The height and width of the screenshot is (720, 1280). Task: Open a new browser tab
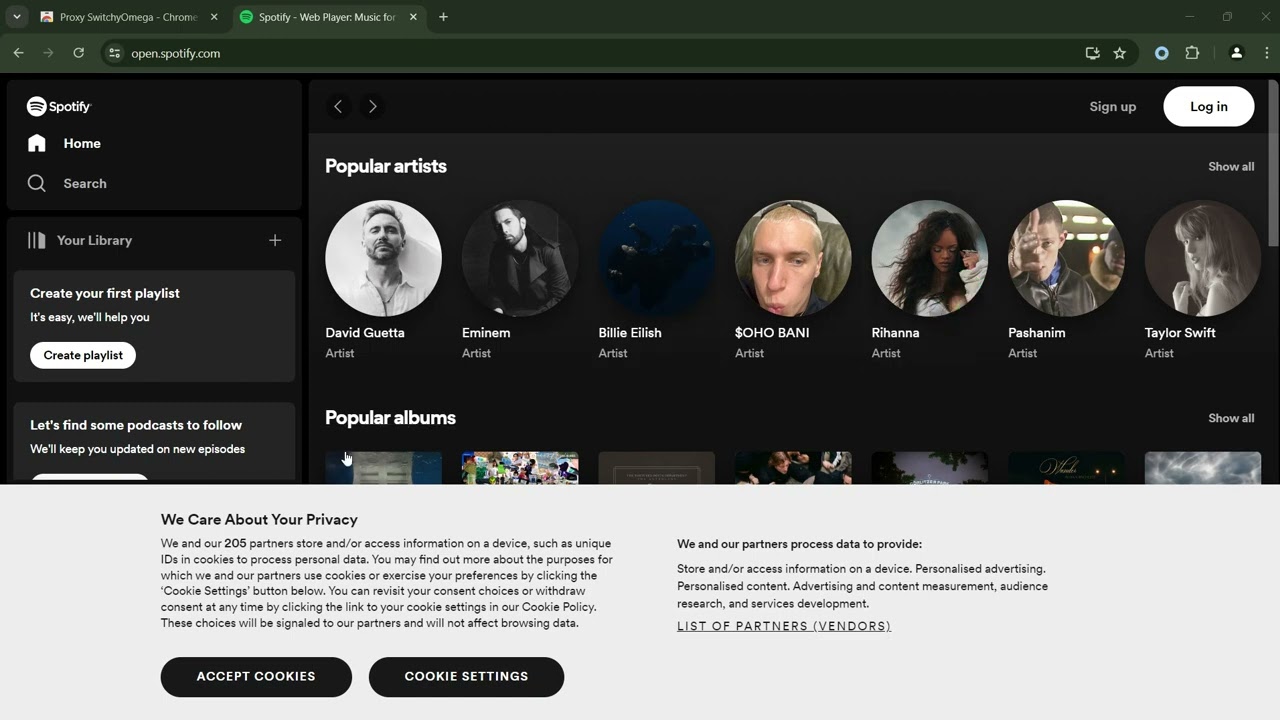point(443,17)
